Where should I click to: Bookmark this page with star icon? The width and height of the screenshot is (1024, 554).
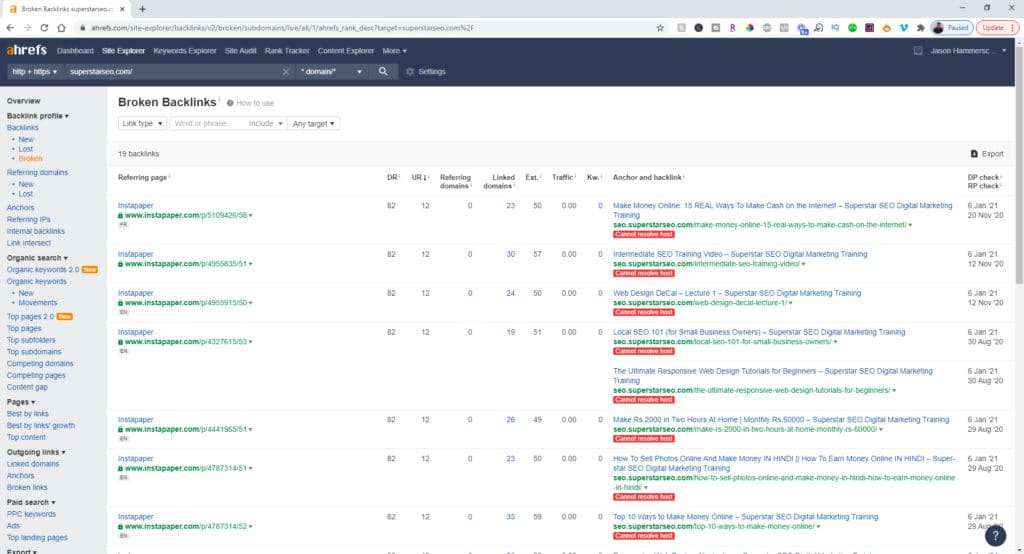[x=660, y=28]
